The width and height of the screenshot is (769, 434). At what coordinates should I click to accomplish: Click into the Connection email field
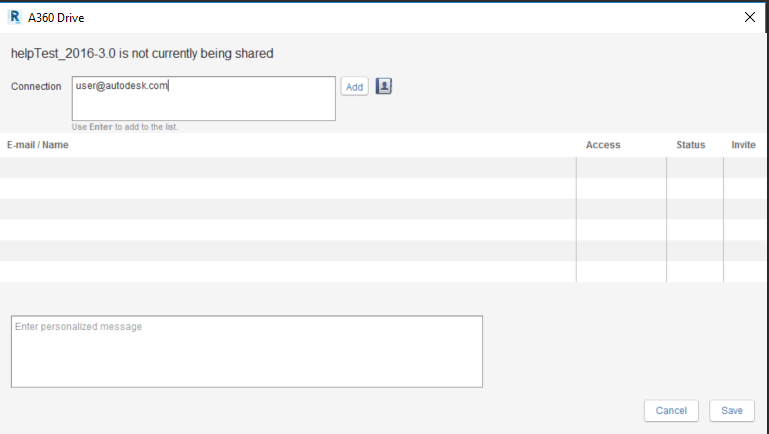pyautogui.click(x=203, y=98)
